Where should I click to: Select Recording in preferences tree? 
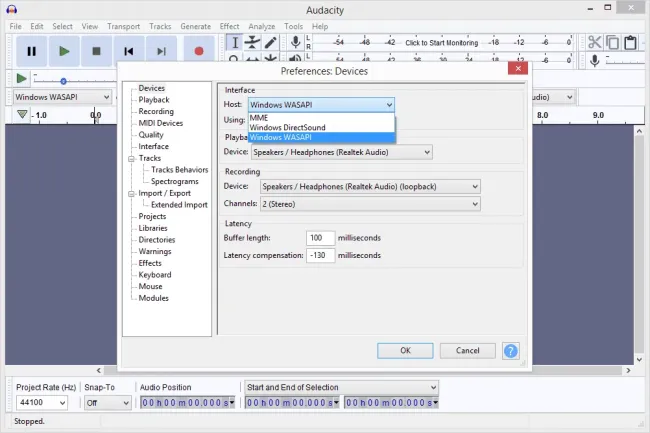coord(156,111)
